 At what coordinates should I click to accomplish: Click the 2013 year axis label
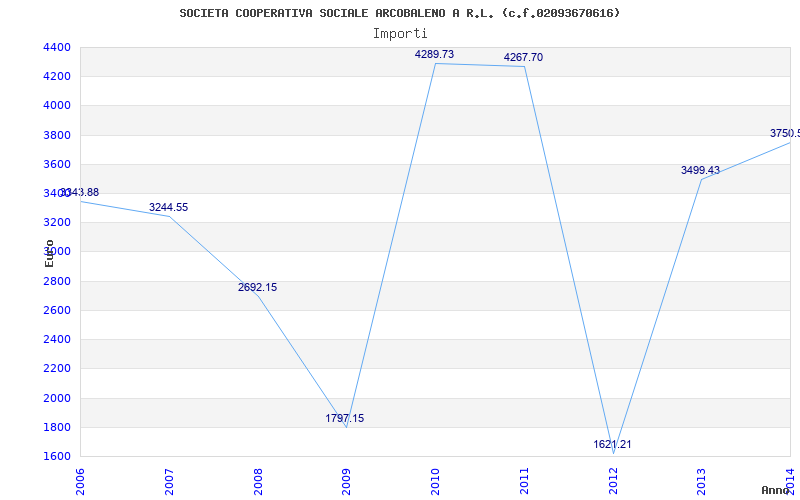pyautogui.click(x=702, y=482)
